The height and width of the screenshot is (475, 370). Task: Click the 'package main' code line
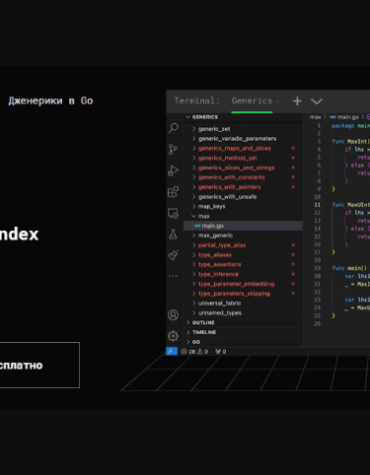351,126
